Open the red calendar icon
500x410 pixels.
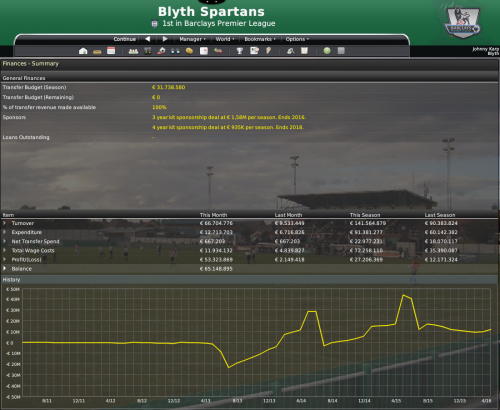111,51
